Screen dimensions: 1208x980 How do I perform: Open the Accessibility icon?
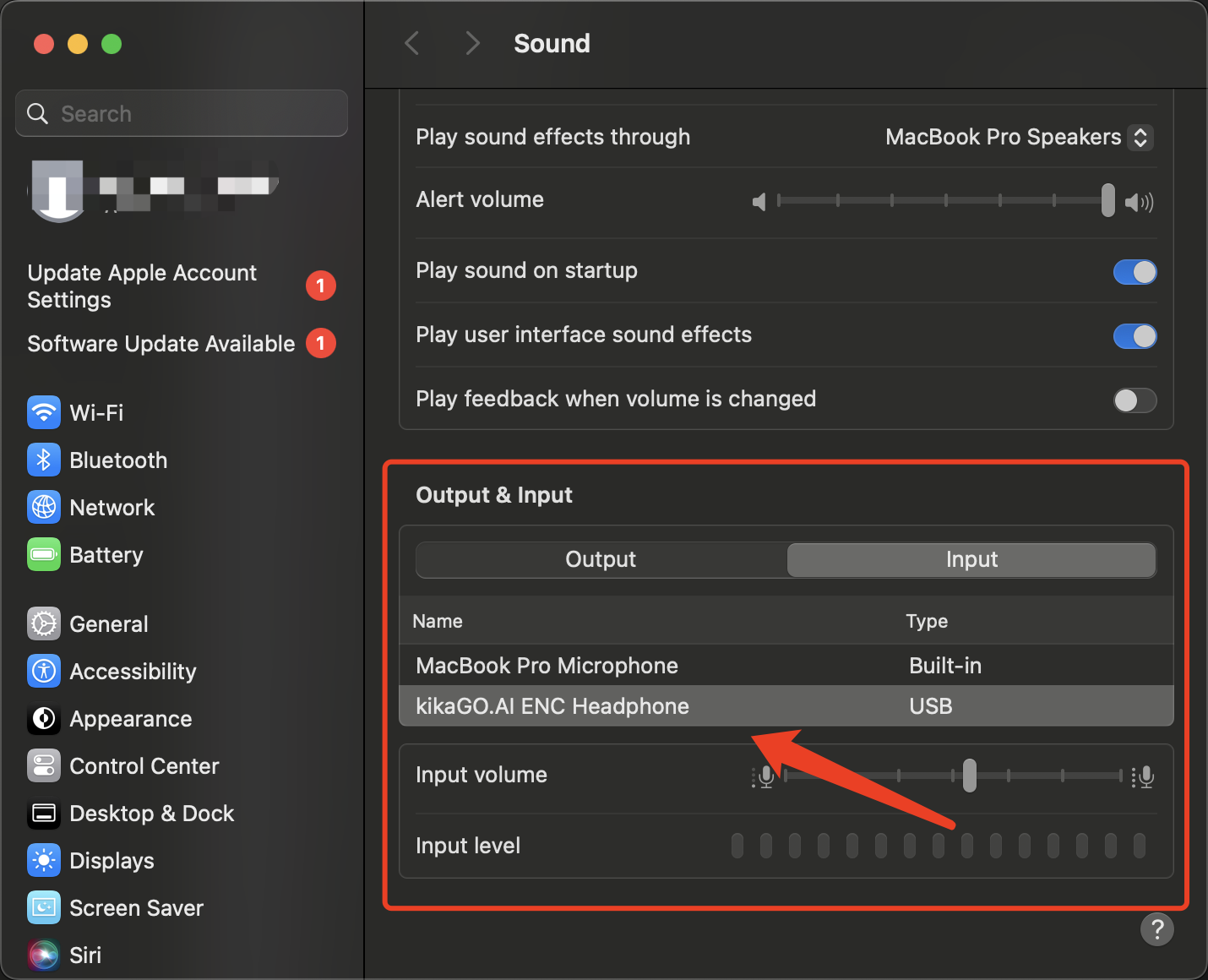(x=44, y=672)
